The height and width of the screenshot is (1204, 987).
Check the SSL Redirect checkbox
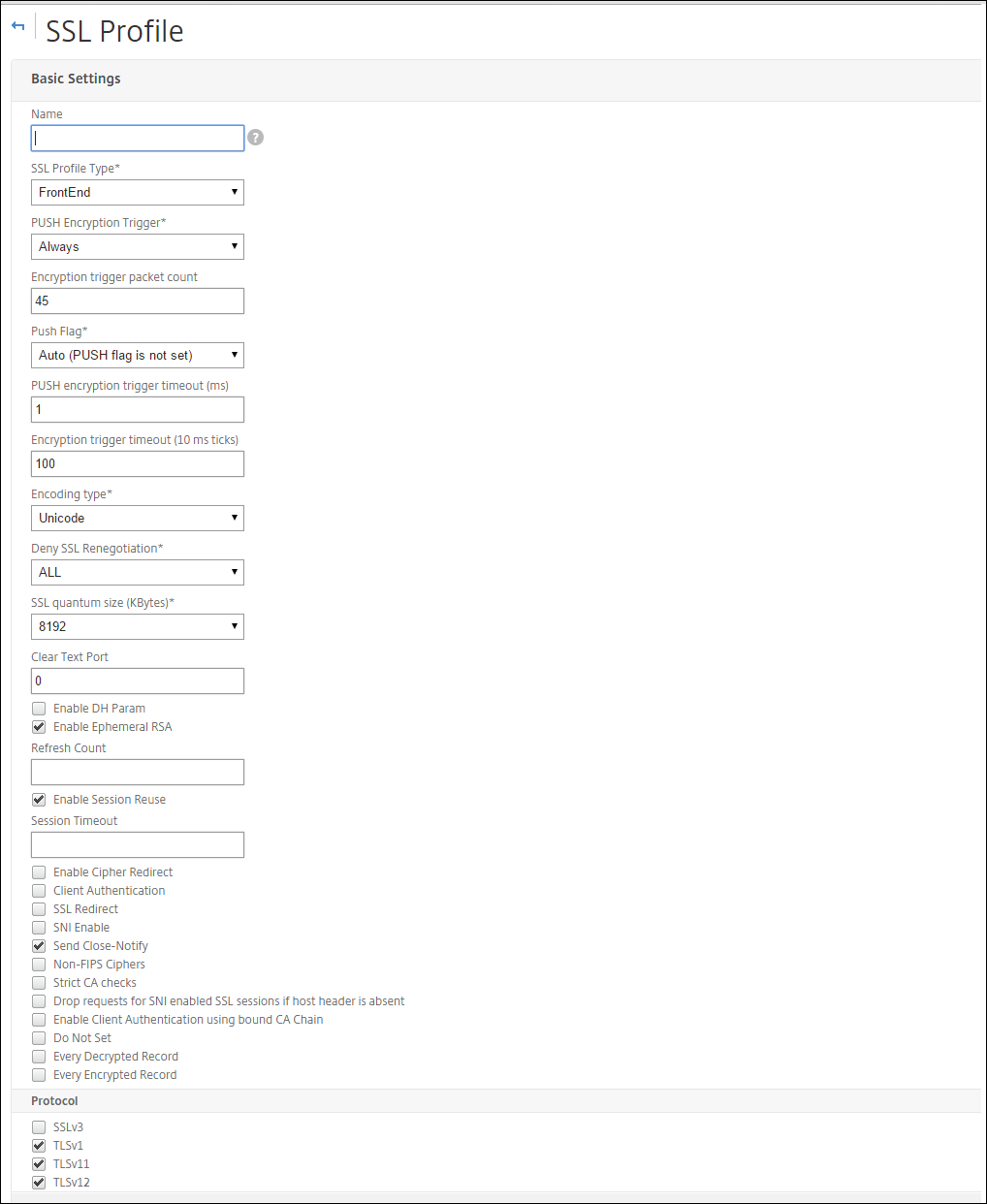click(x=39, y=909)
